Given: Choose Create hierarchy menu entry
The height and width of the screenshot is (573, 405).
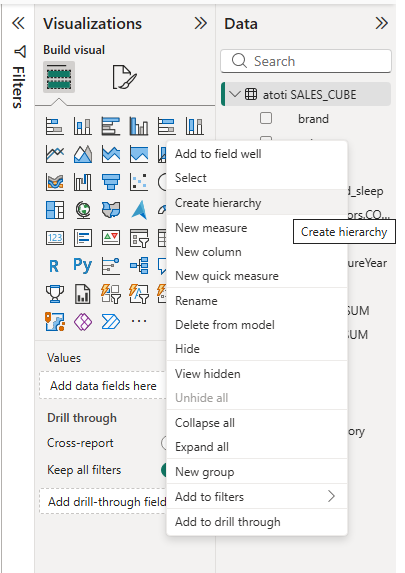Looking at the screenshot, I should tap(257, 202).
